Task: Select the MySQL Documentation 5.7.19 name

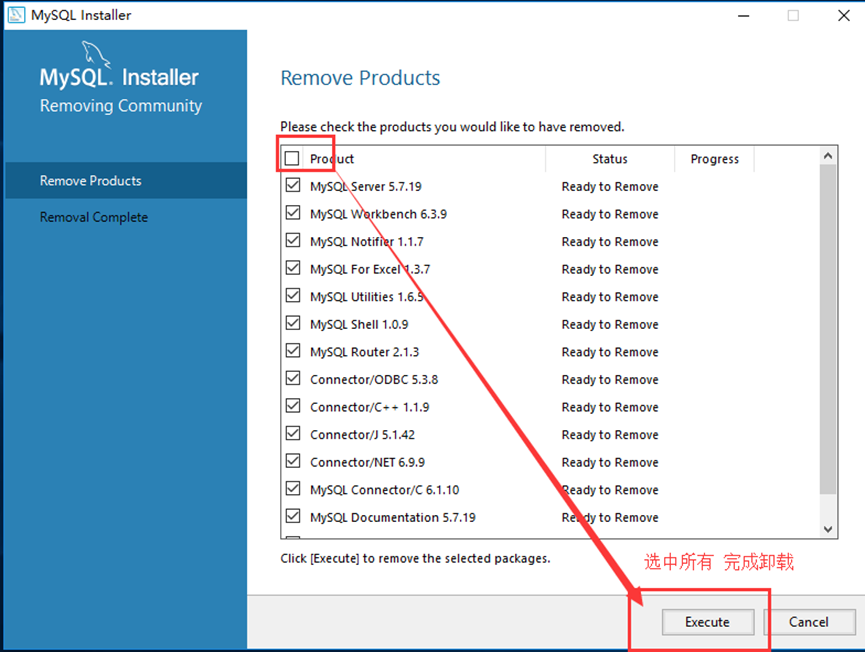Action: click(x=393, y=518)
